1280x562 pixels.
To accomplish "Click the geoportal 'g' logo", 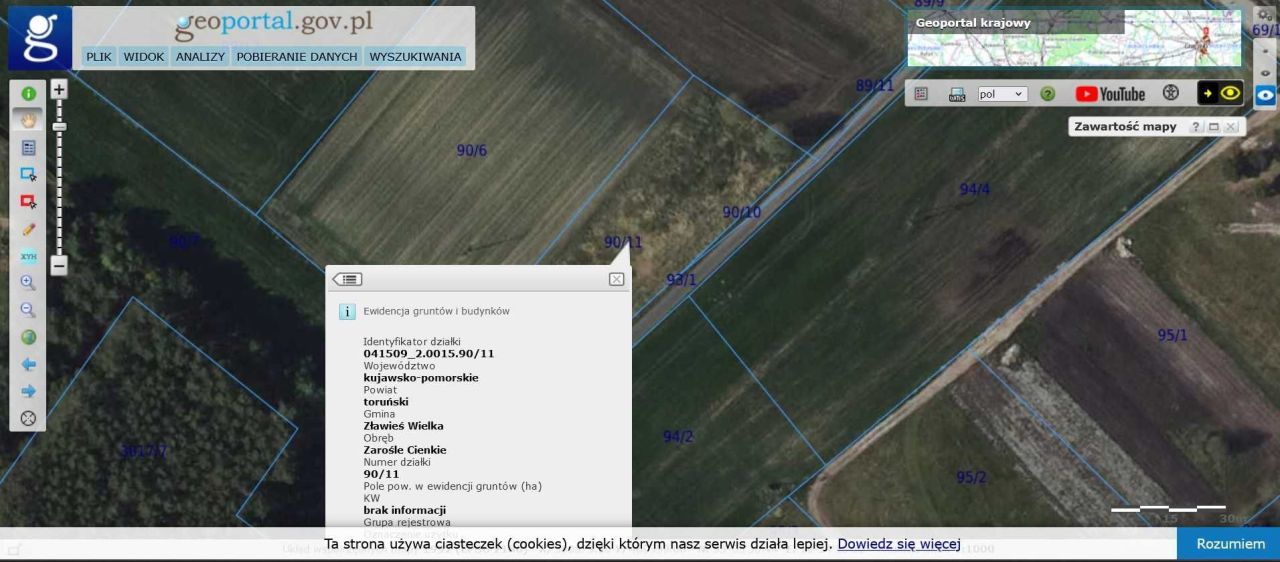I will pos(40,38).
